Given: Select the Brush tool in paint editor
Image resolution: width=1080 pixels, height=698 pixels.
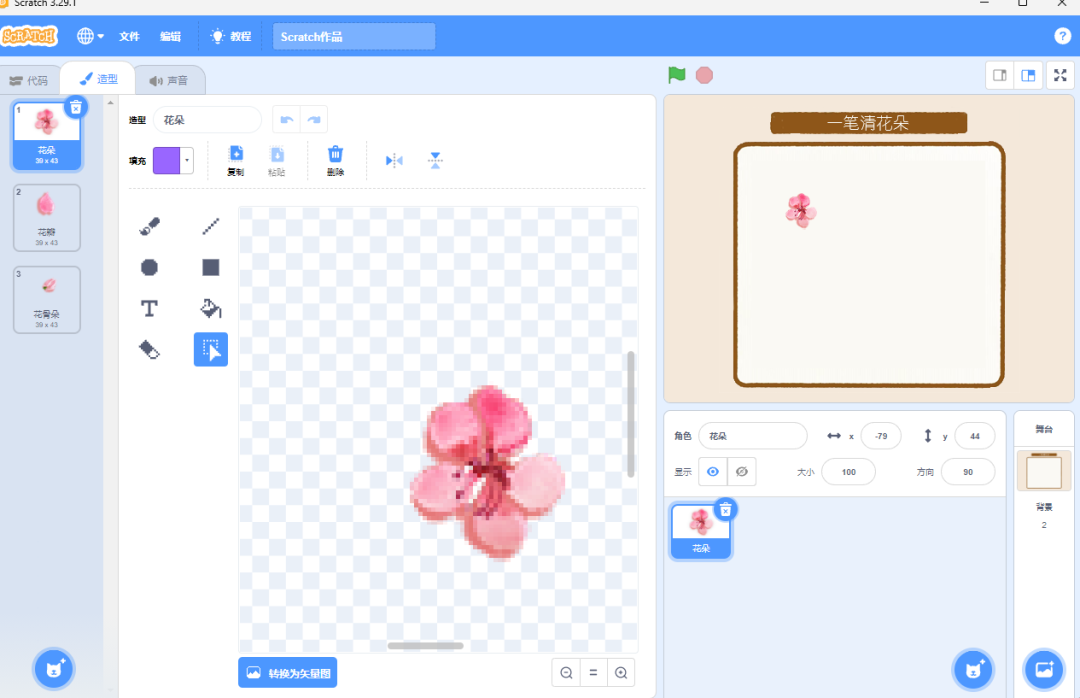Looking at the screenshot, I should (x=149, y=227).
